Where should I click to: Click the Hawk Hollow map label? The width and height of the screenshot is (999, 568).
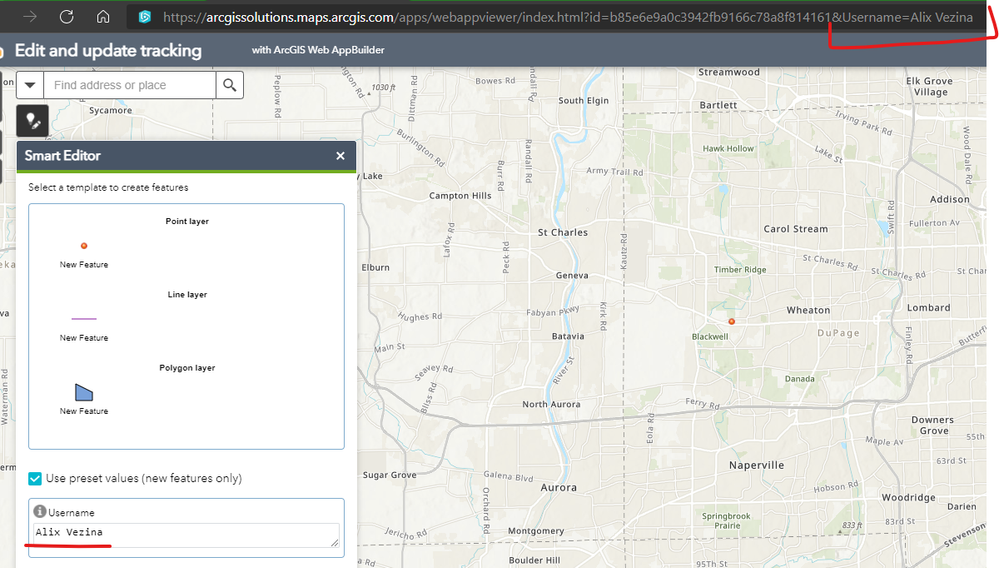[x=728, y=148]
